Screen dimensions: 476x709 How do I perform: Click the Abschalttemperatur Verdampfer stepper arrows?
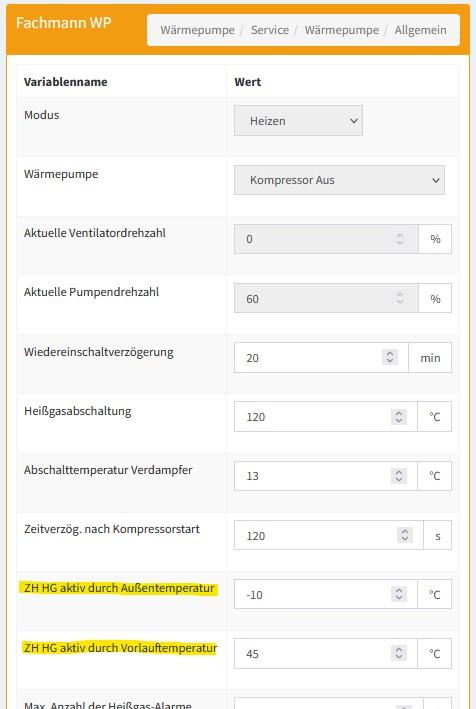pos(399,476)
